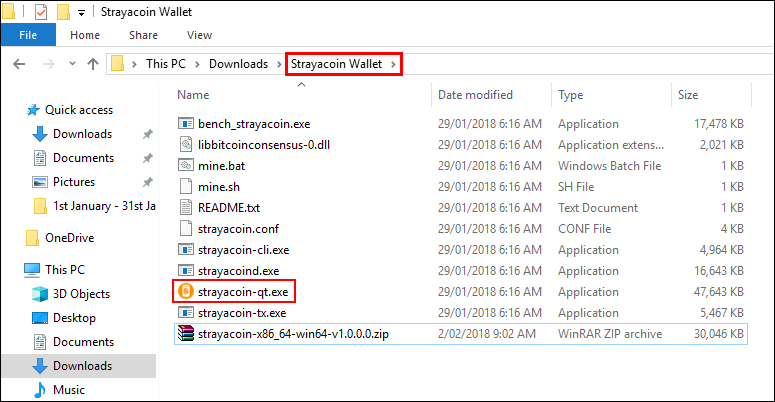Click the pin beside Quick access Pictures
The width and height of the screenshot is (775, 402).
click(147, 182)
